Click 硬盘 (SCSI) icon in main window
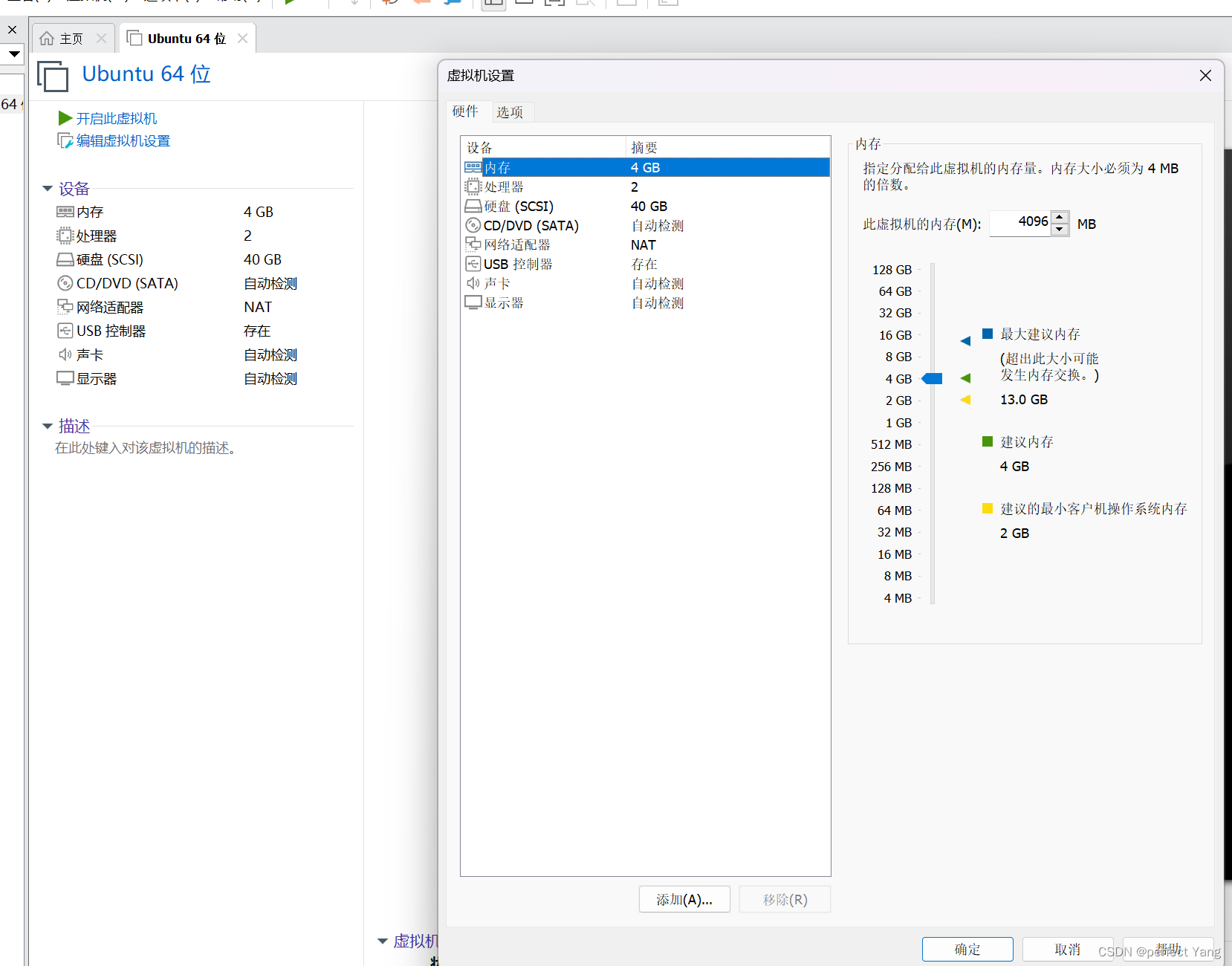Screen dimensions: 1232x966 coord(65,260)
